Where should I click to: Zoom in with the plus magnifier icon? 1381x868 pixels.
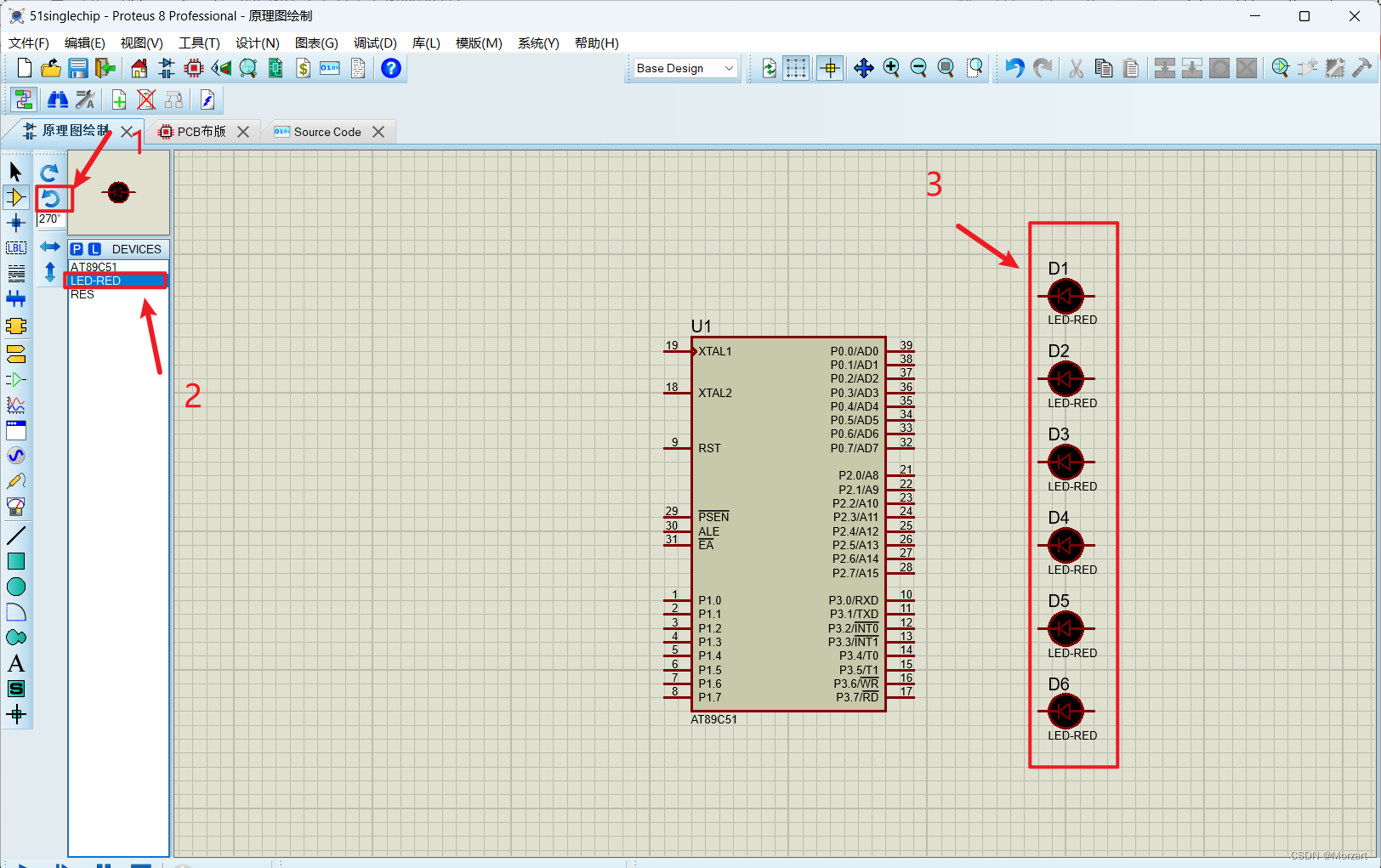click(891, 68)
